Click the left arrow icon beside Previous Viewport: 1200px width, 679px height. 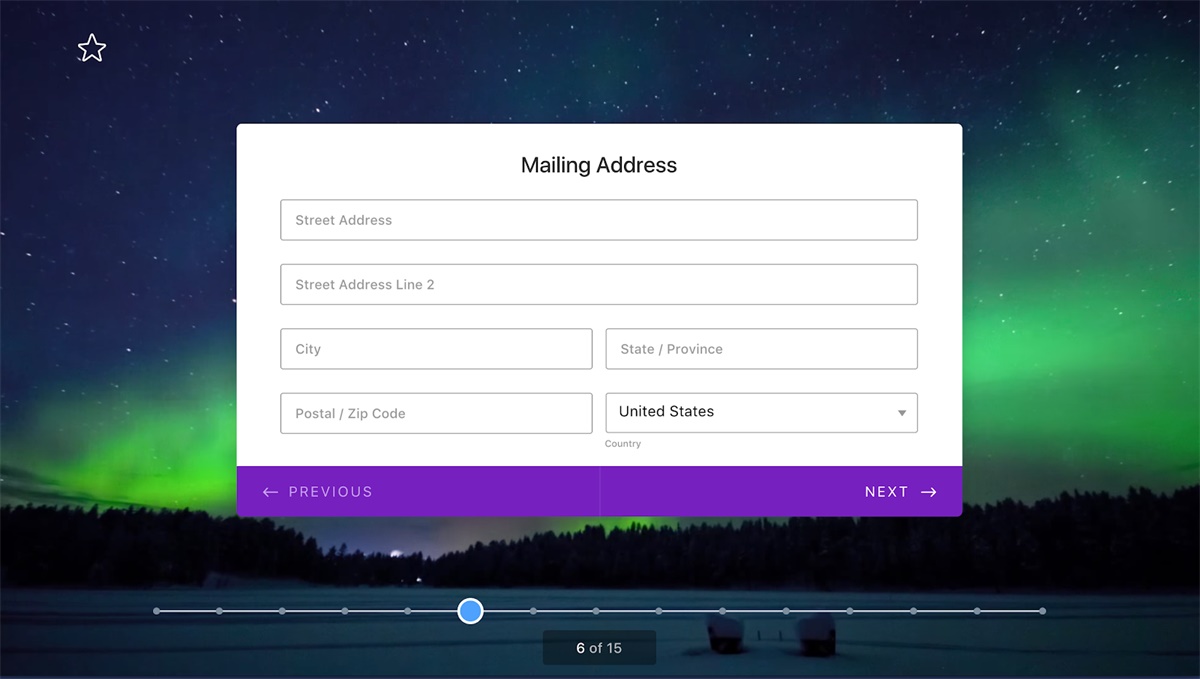[x=270, y=492]
